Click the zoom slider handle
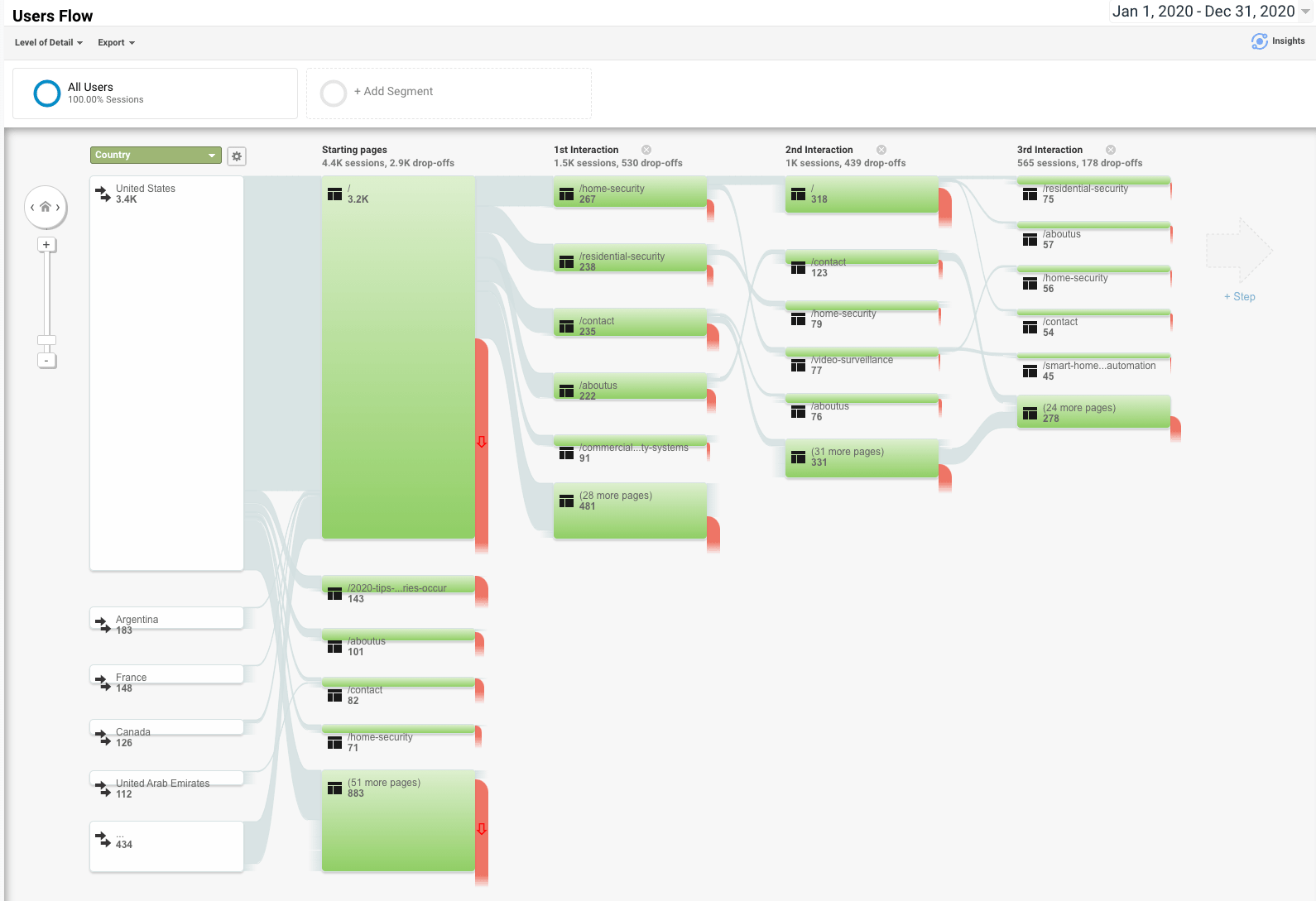 tap(46, 340)
